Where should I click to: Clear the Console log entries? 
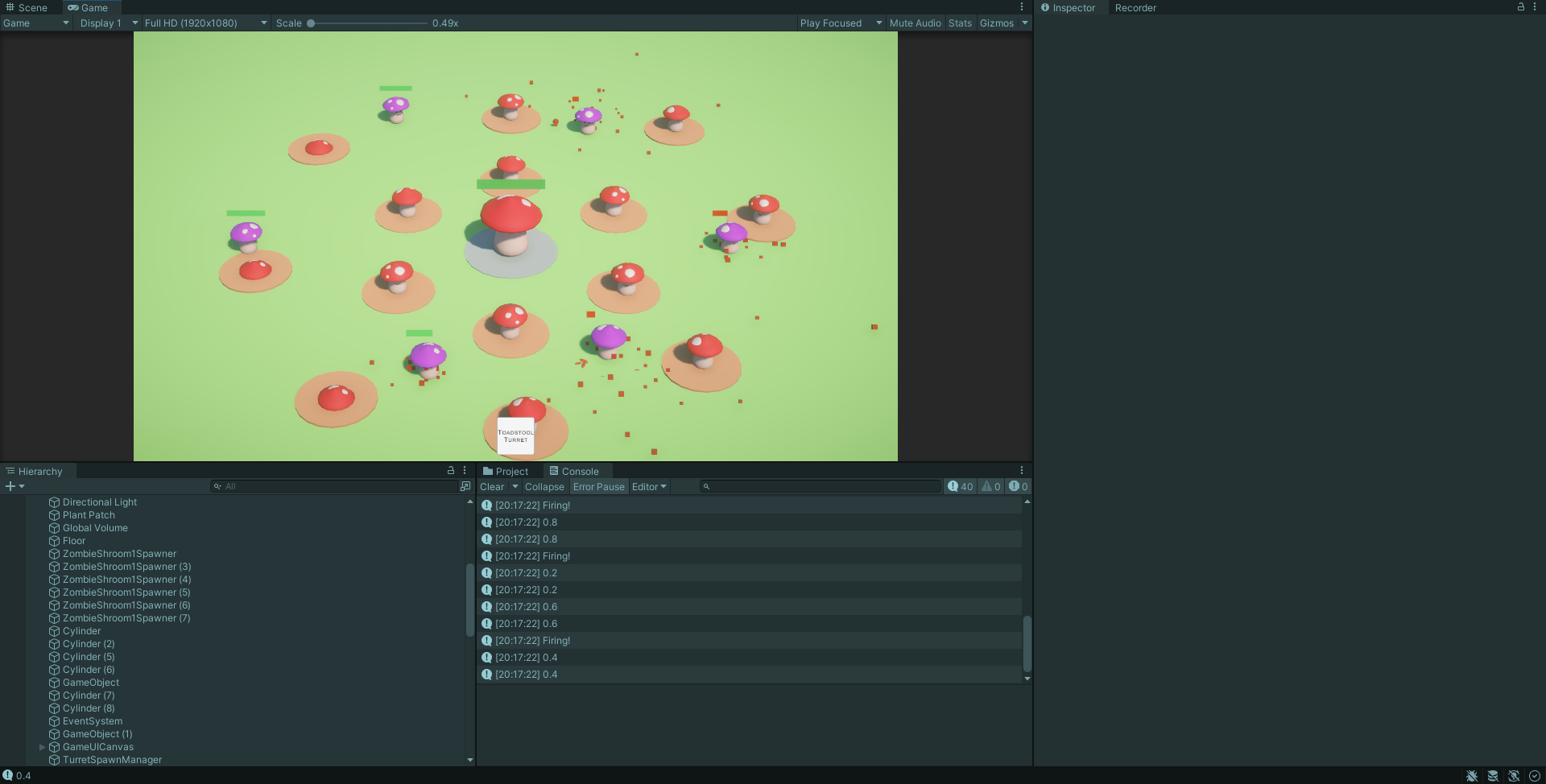[492, 486]
